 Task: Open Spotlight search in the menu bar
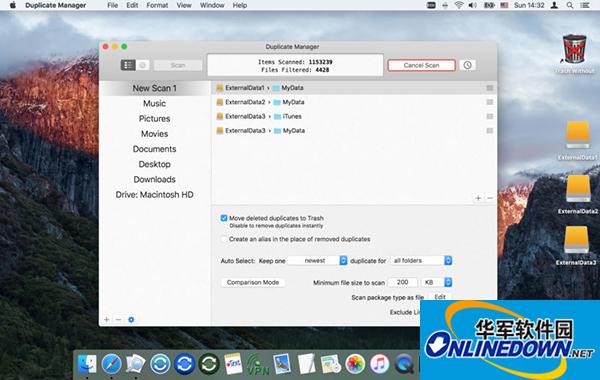click(x=570, y=5)
